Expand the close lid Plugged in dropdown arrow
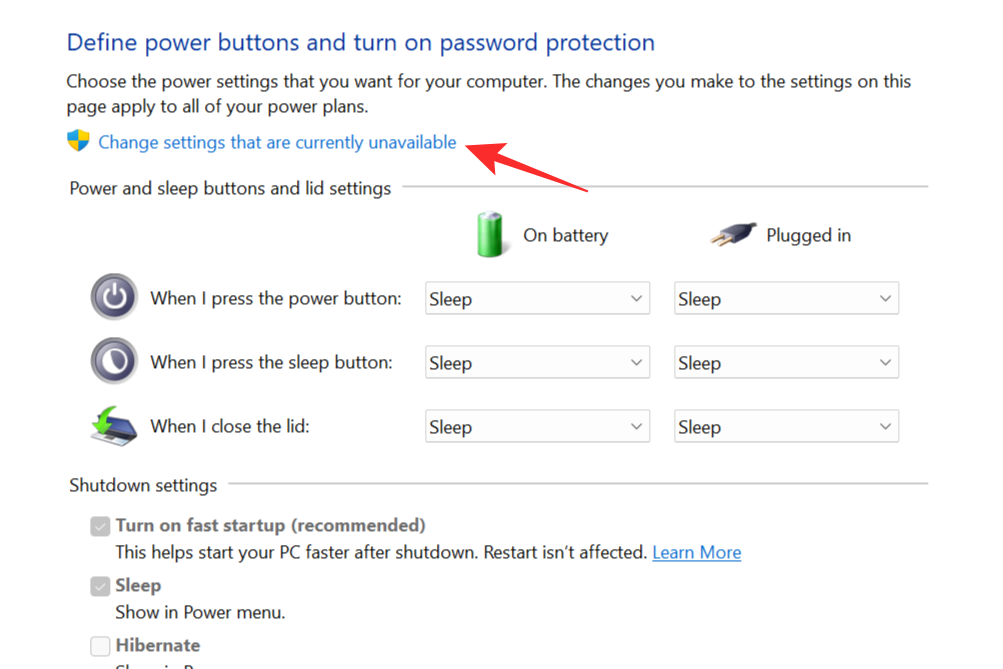Viewport: 1003px width, 669px height. tap(884, 425)
